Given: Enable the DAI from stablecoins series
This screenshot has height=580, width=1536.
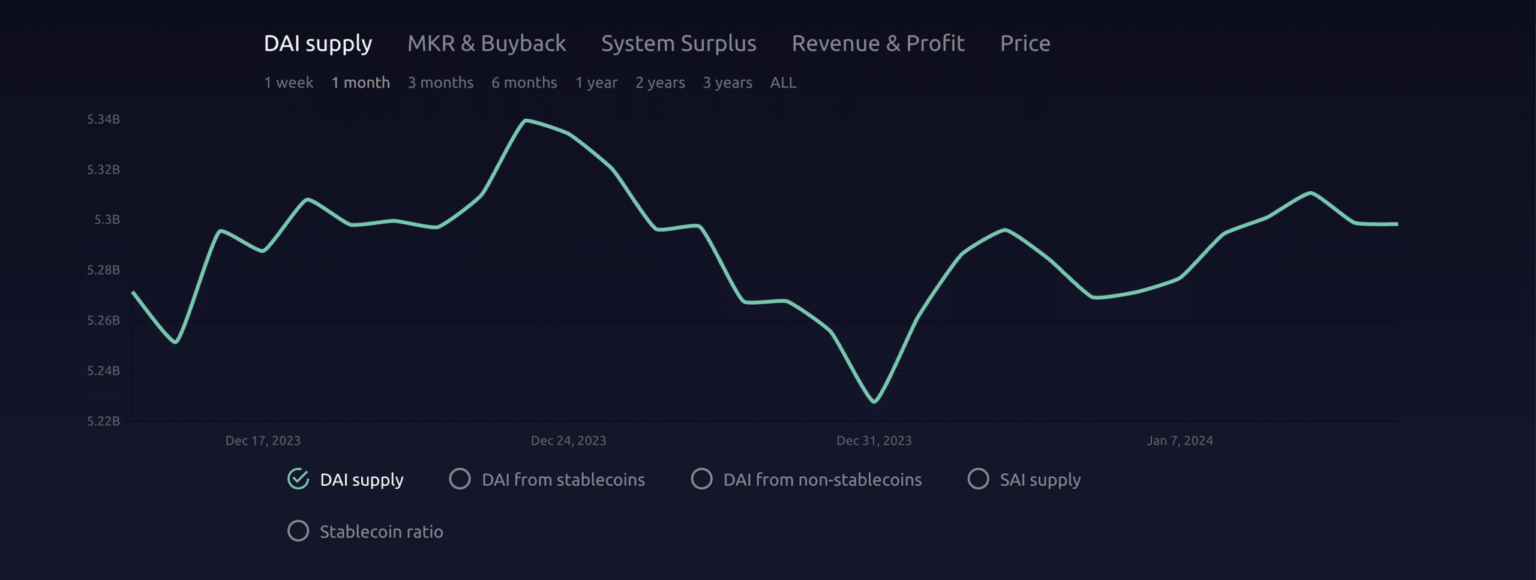Looking at the screenshot, I should pos(546,479).
